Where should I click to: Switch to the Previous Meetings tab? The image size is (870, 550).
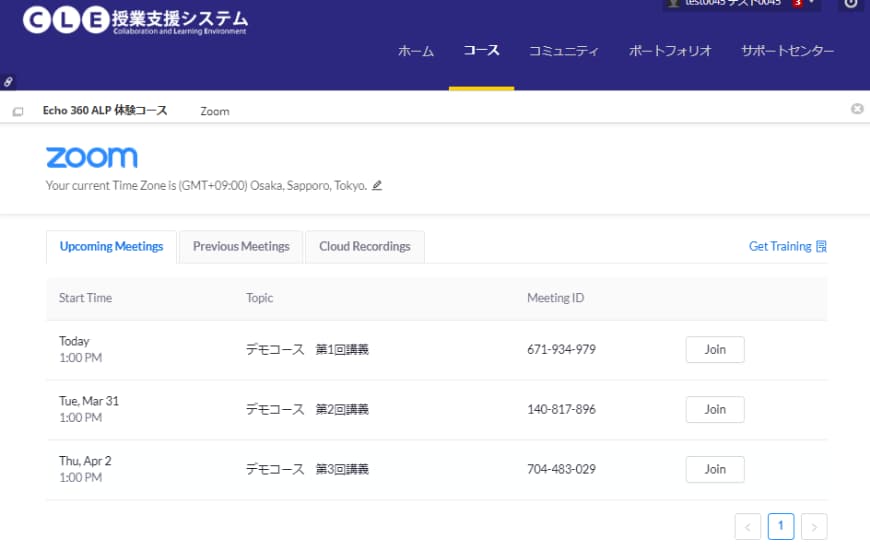241,246
